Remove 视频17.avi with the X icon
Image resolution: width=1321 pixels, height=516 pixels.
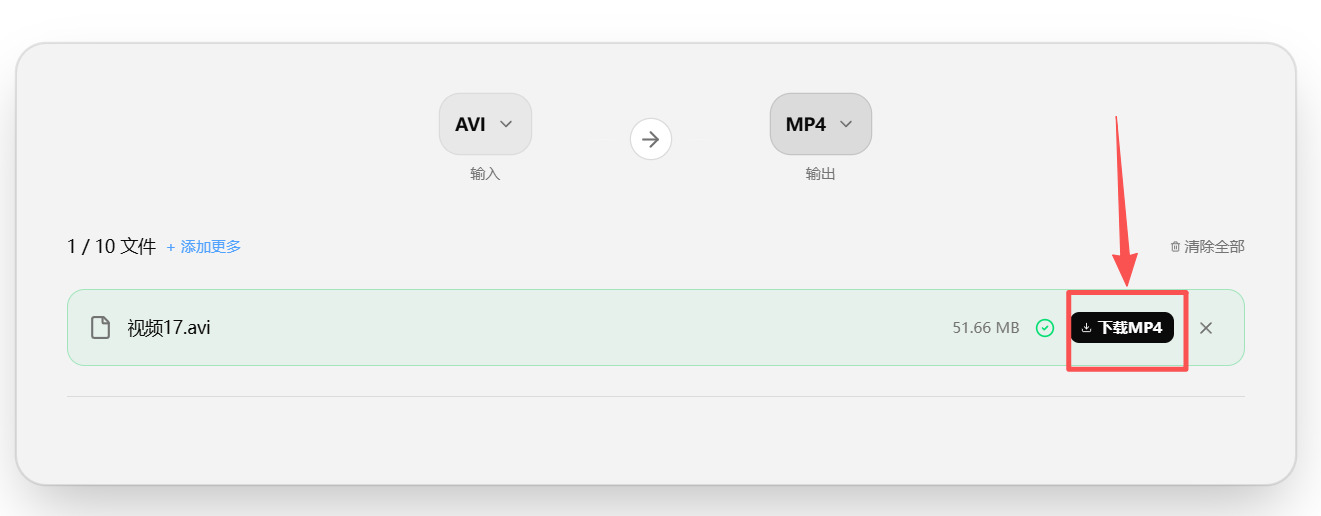coord(1206,328)
